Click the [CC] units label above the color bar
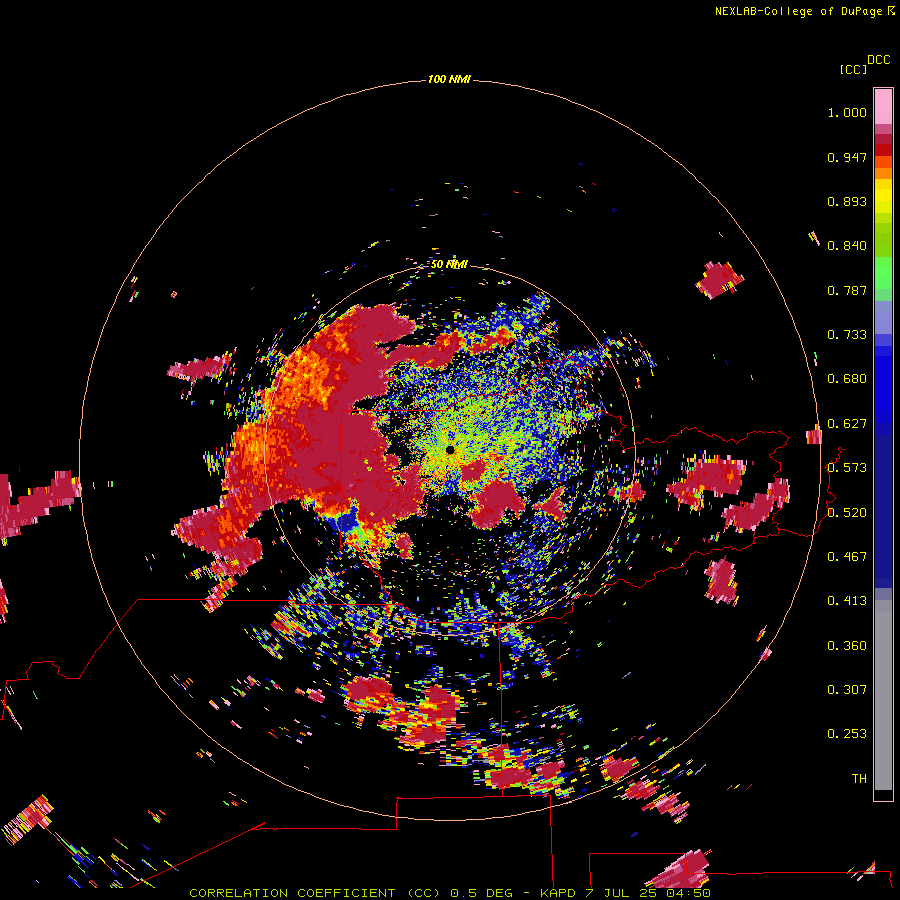900x900 pixels. pos(853,69)
